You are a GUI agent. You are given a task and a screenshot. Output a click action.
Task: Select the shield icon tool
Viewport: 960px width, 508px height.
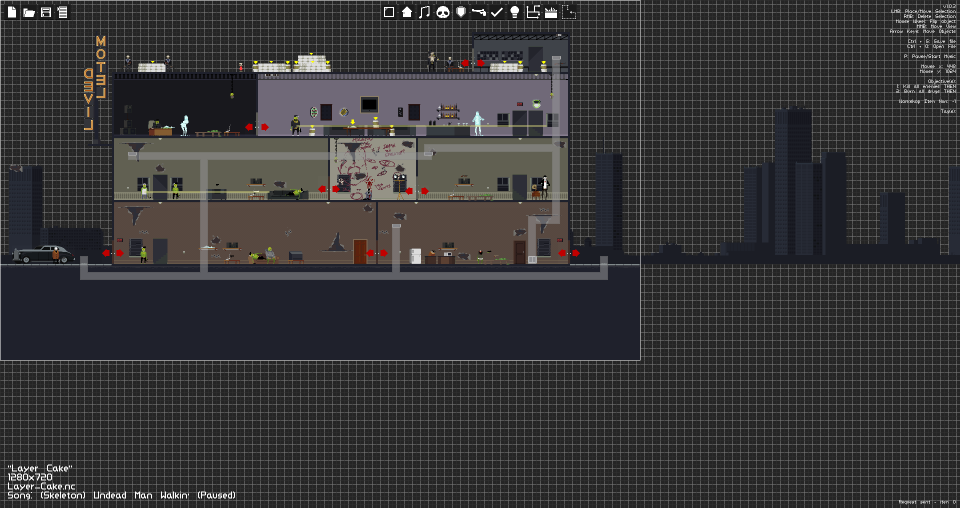coord(461,12)
